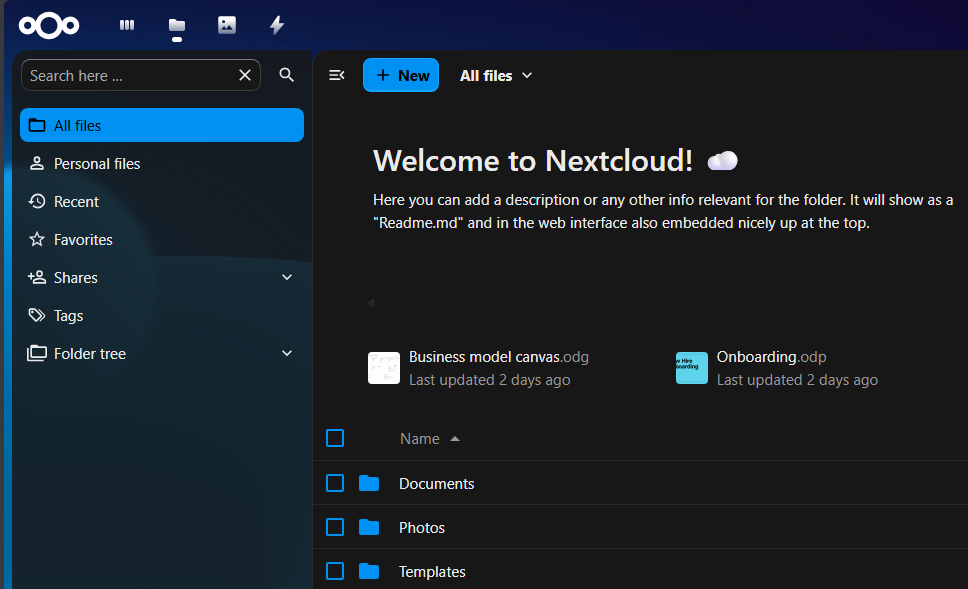Click the Templates folder icon
The image size is (968, 589).
tap(369, 571)
